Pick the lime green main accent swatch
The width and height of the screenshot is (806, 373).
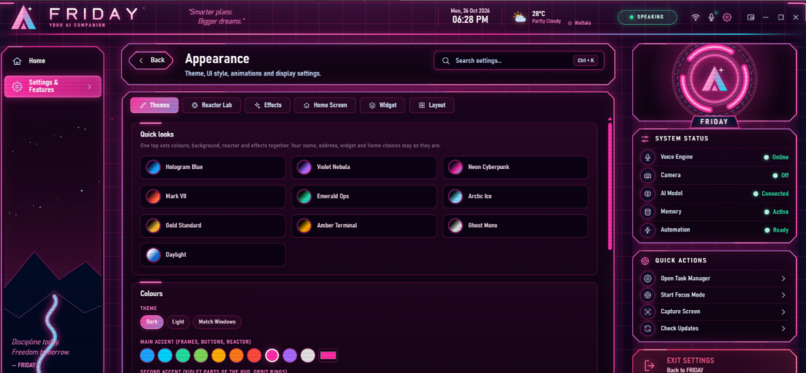(201, 356)
